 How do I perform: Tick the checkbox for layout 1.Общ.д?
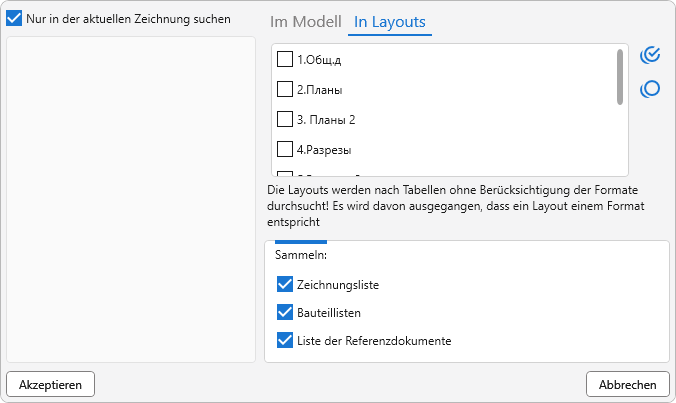pos(285,59)
